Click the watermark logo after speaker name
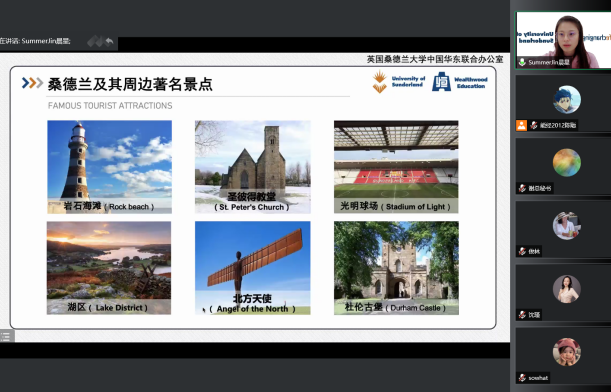 [x=100, y=41]
